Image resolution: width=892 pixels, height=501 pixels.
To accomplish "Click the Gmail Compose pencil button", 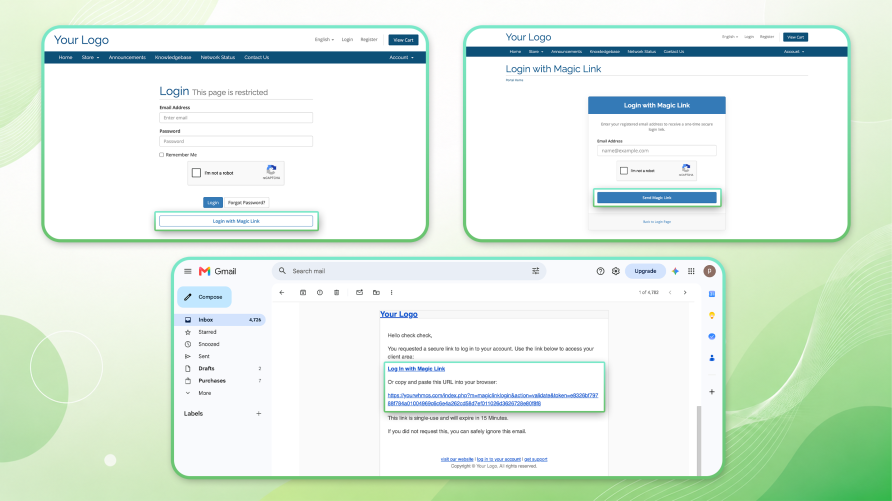I will (x=204, y=297).
